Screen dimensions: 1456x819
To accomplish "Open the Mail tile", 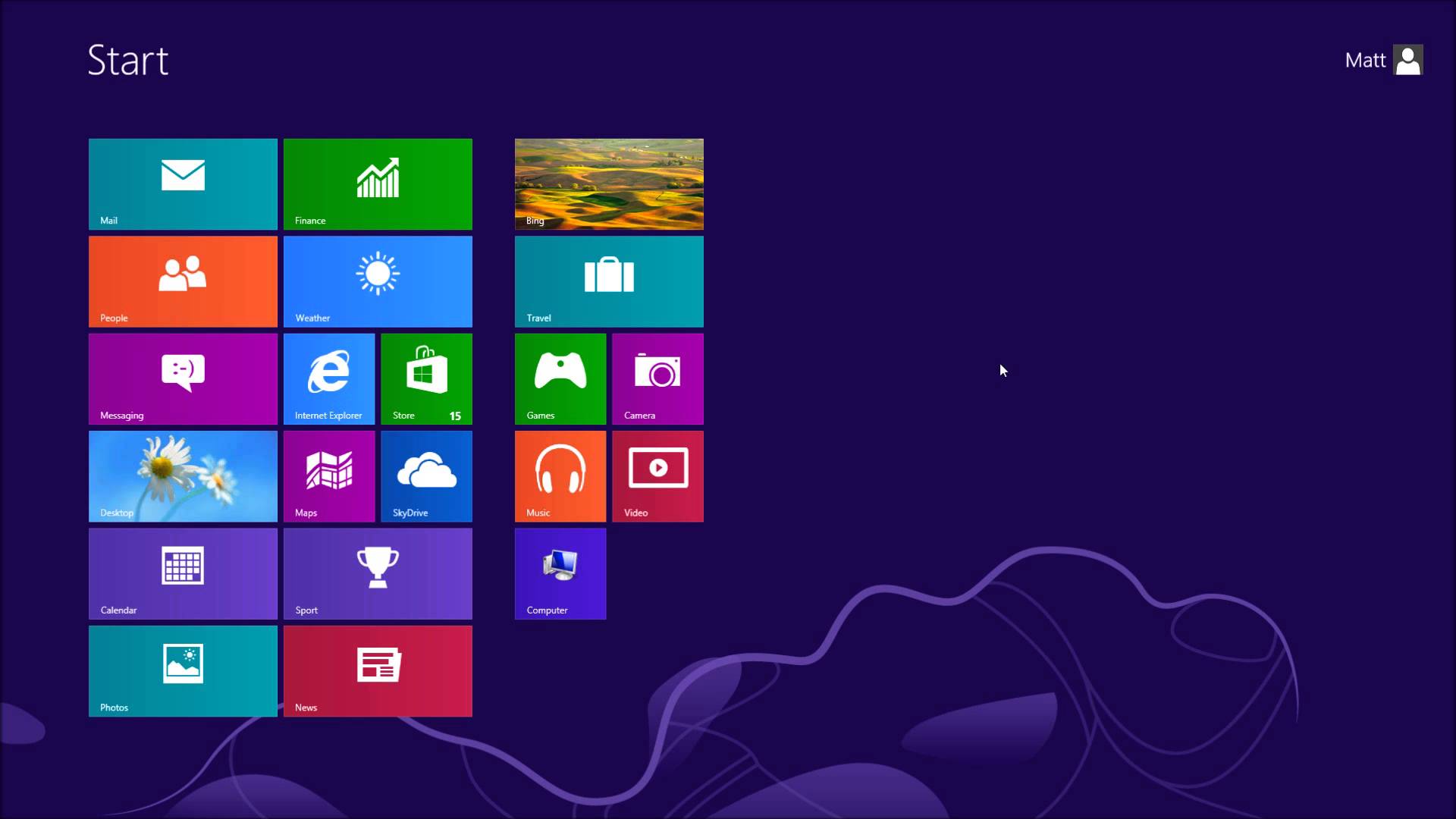I will pyautogui.click(x=183, y=184).
